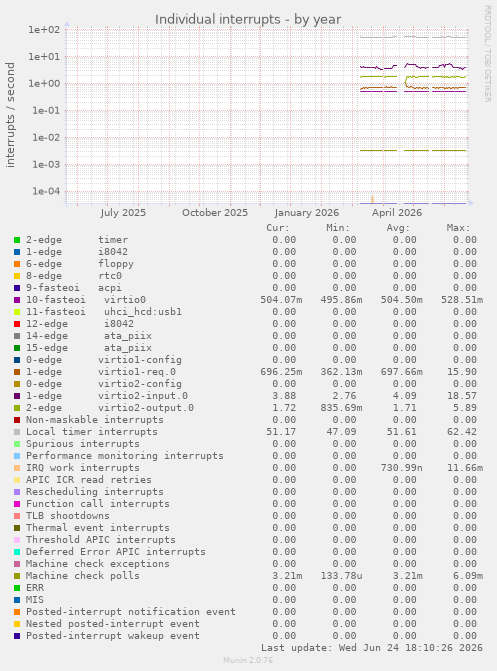This screenshot has width=497, height=671.
Task: Click the magenta swatch for Function call interrupts
Action: (17, 504)
